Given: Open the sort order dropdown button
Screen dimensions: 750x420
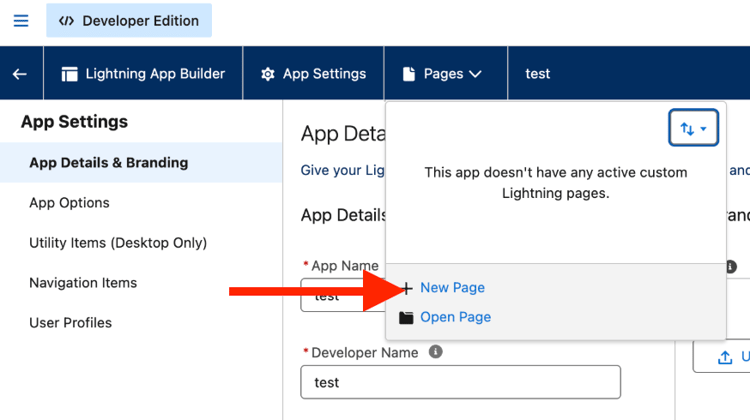Looking at the screenshot, I should click(693, 128).
